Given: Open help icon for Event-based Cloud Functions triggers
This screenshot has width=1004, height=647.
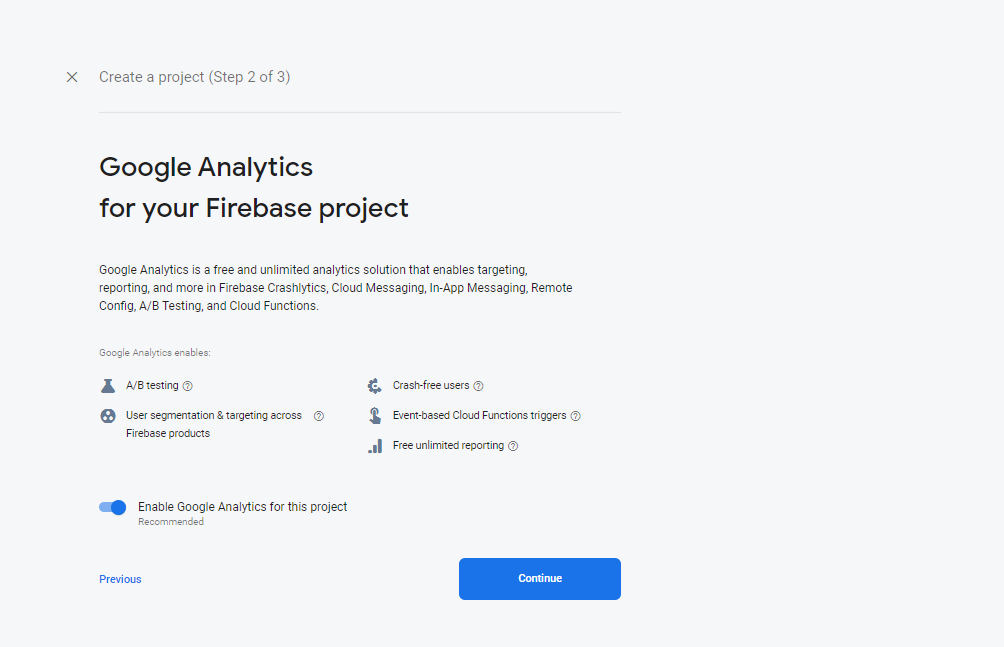Looking at the screenshot, I should click(x=576, y=416).
